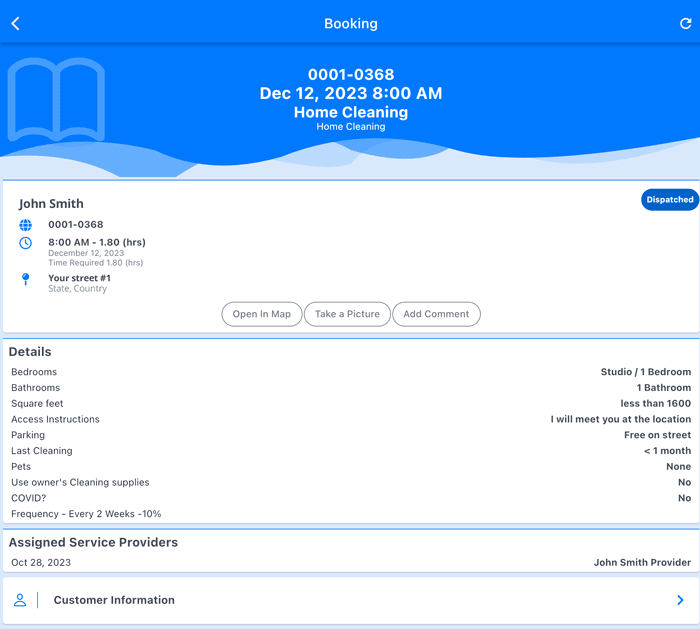Click the clock icon next to 8:00 AM
This screenshot has height=629, width=700.
point(25,243)
